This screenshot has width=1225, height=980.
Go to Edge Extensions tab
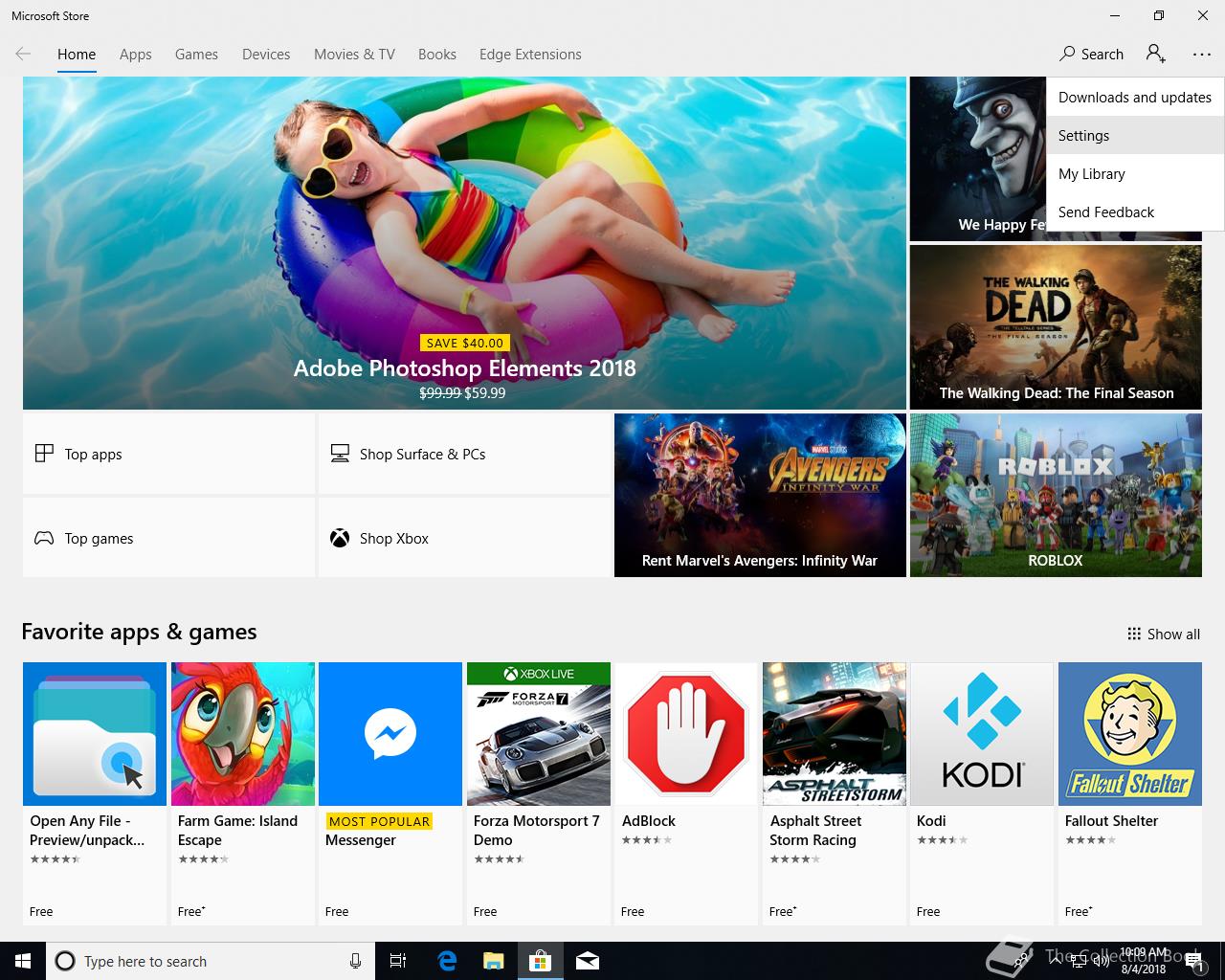tap(530, 55)
